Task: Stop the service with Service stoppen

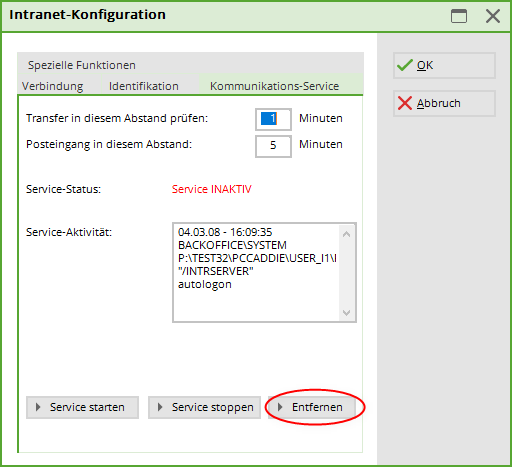Action: click(x=204, y=407)
